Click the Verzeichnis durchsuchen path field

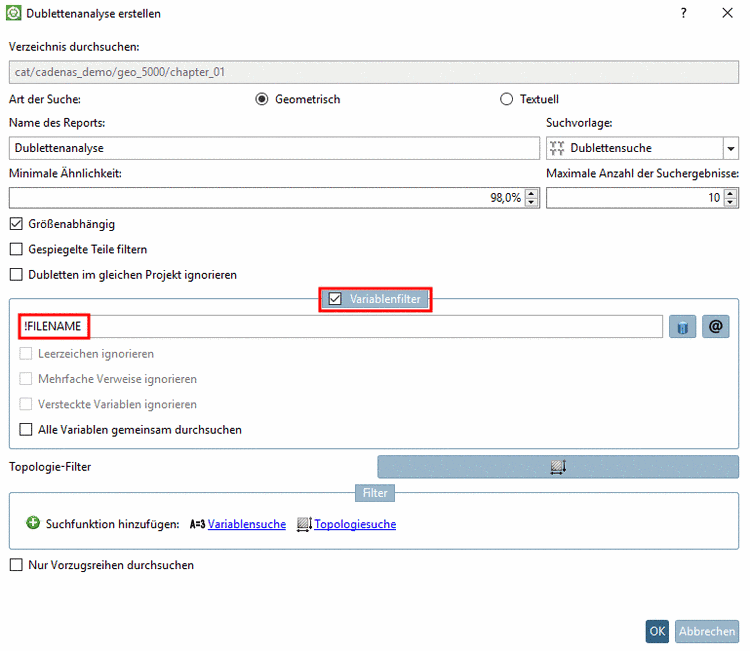point(374,72)
